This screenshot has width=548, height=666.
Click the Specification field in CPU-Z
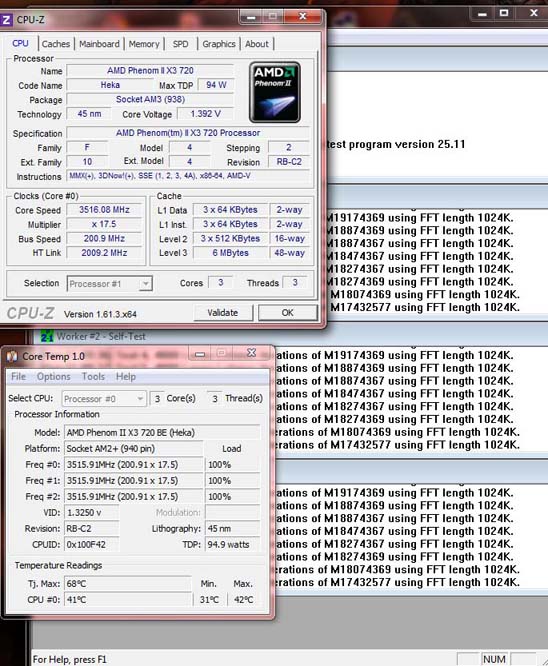188,133
